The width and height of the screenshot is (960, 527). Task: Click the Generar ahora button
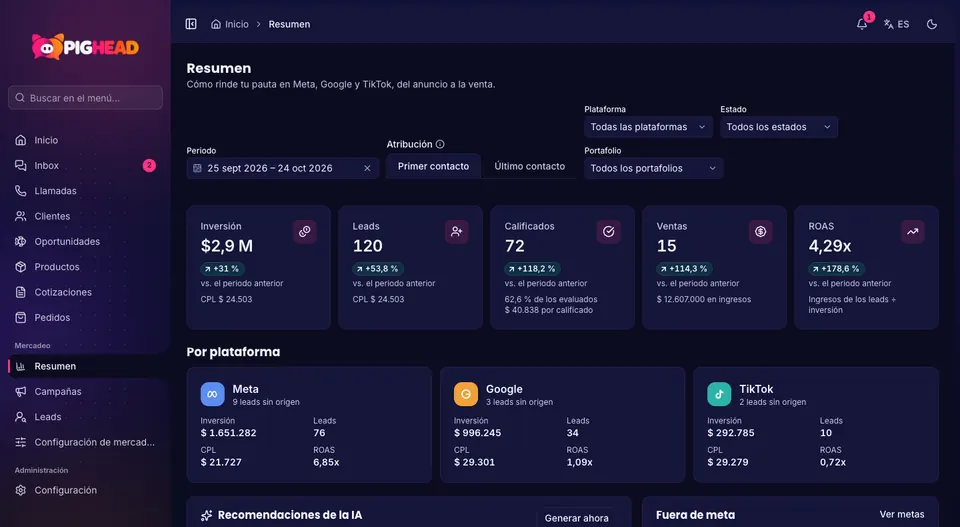pyautogui.click(x=577, y=518)
